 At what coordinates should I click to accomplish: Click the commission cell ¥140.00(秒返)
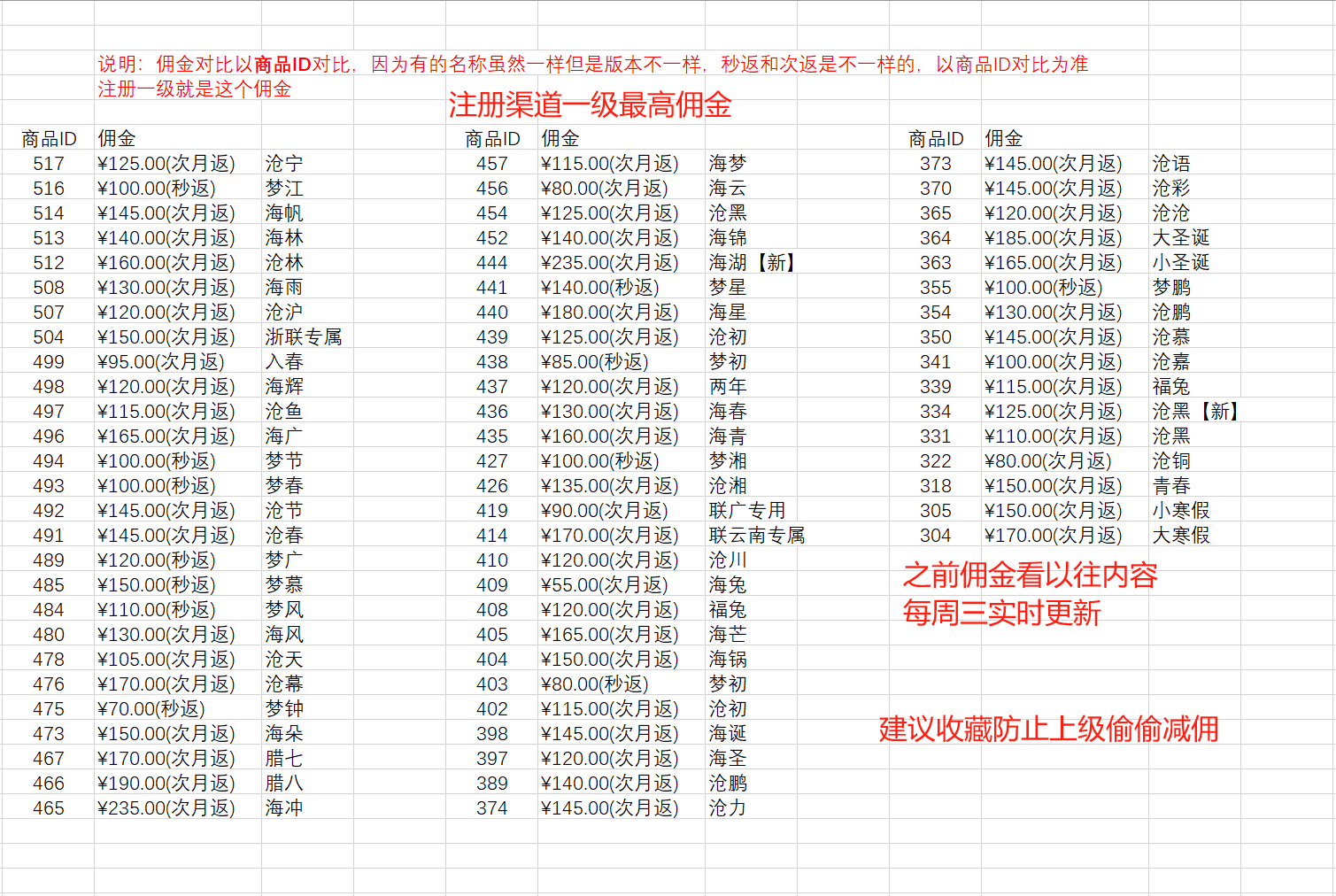point(622,288)
